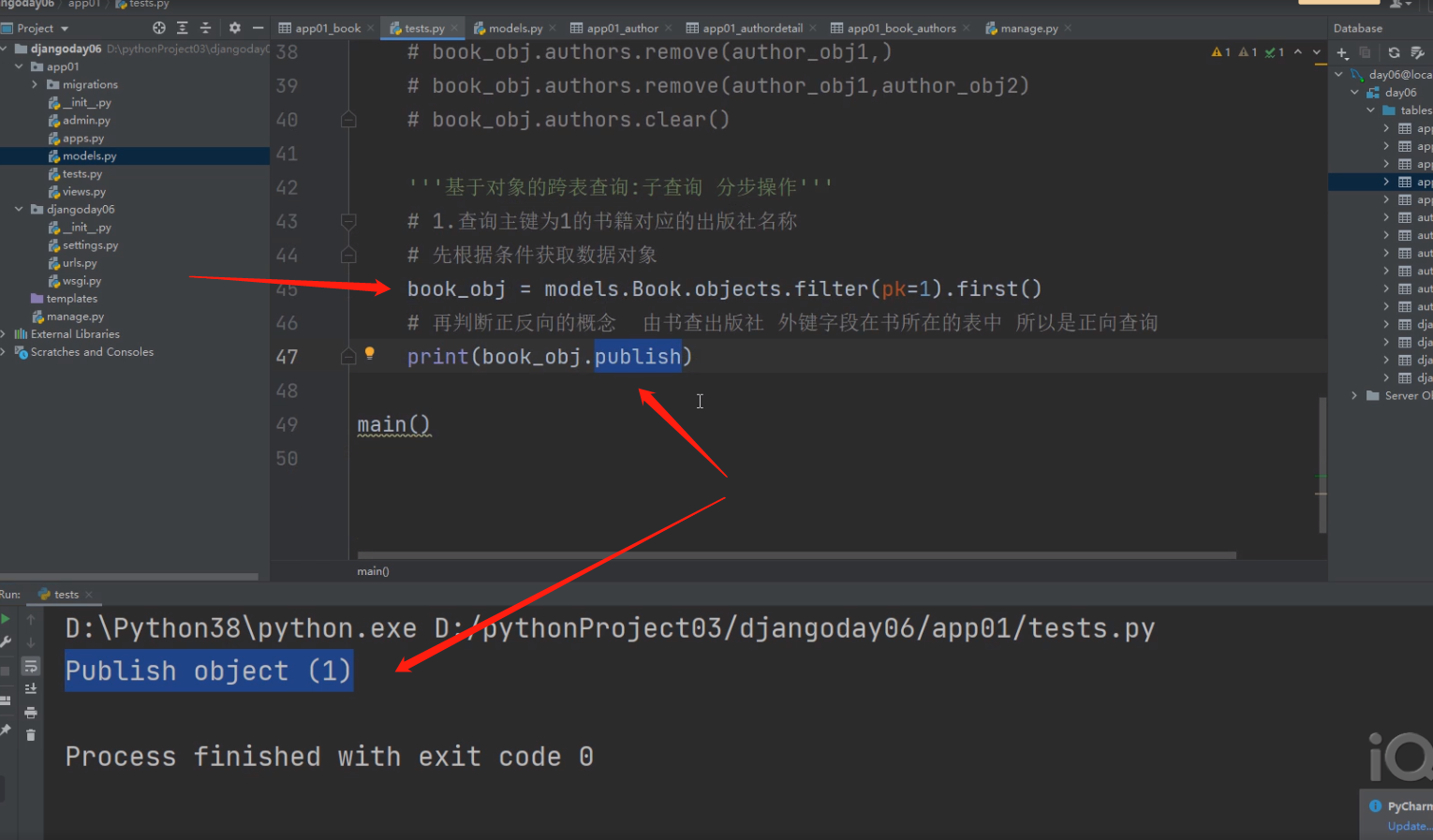Expand all items in Project tree
Image resolution: width=1433 pixels, height=840 pixels.
pos(183,28)
